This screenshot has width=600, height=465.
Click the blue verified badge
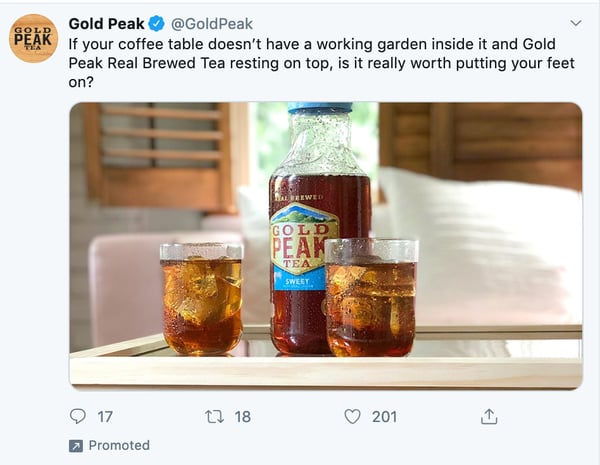[157, 23]
